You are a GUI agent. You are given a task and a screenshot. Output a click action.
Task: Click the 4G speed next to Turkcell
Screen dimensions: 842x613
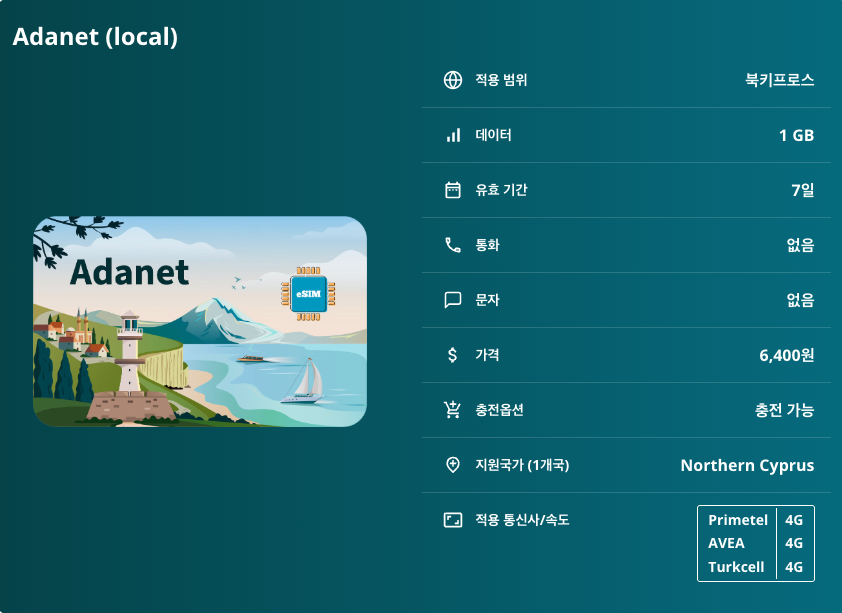pyautogui.click(x=794, y=567)
